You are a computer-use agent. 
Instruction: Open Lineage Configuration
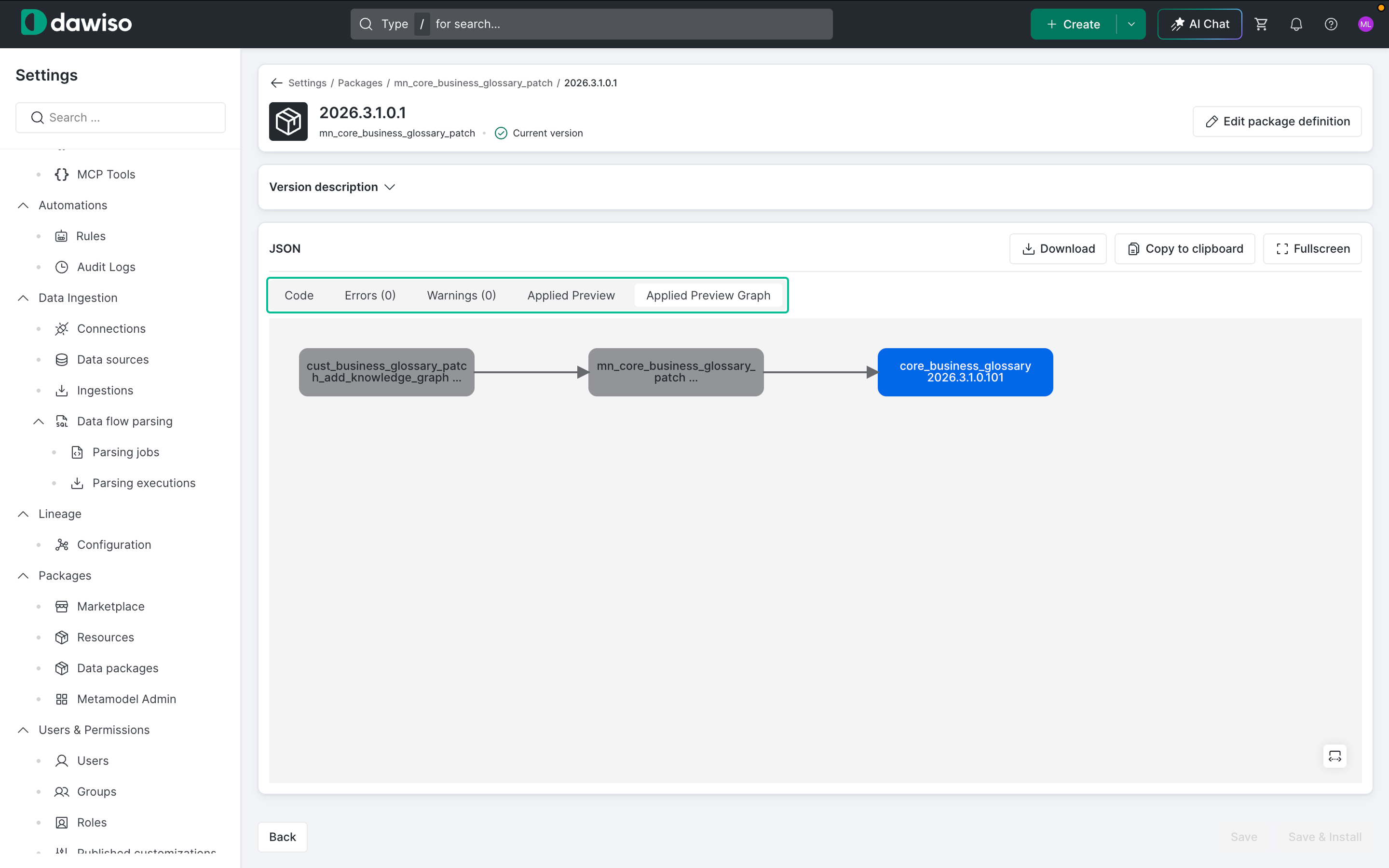pos(114,544)
